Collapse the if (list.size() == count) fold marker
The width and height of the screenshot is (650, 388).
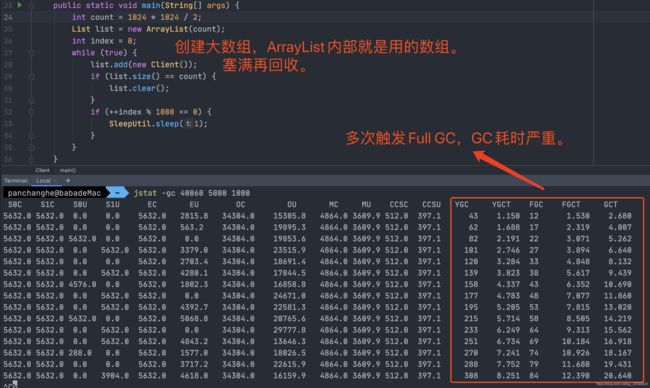pos(32,76)
